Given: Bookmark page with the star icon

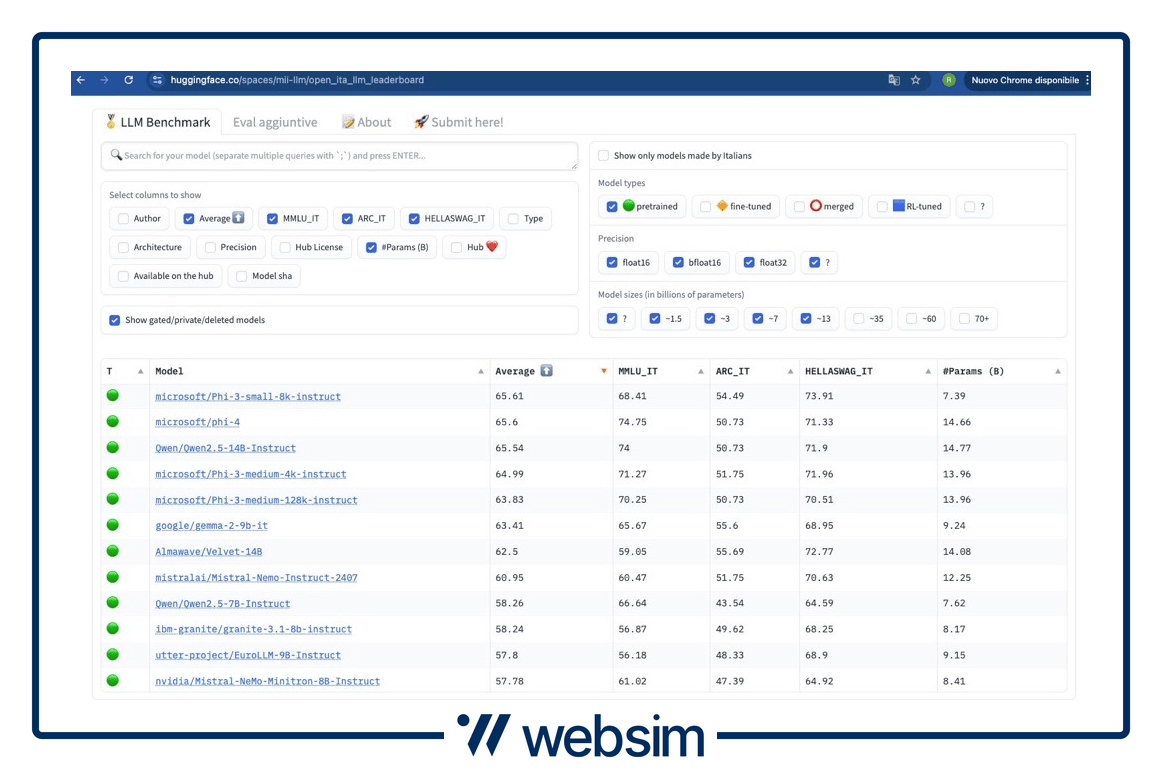Looking at the screenshot, I should tap(915, 80).
